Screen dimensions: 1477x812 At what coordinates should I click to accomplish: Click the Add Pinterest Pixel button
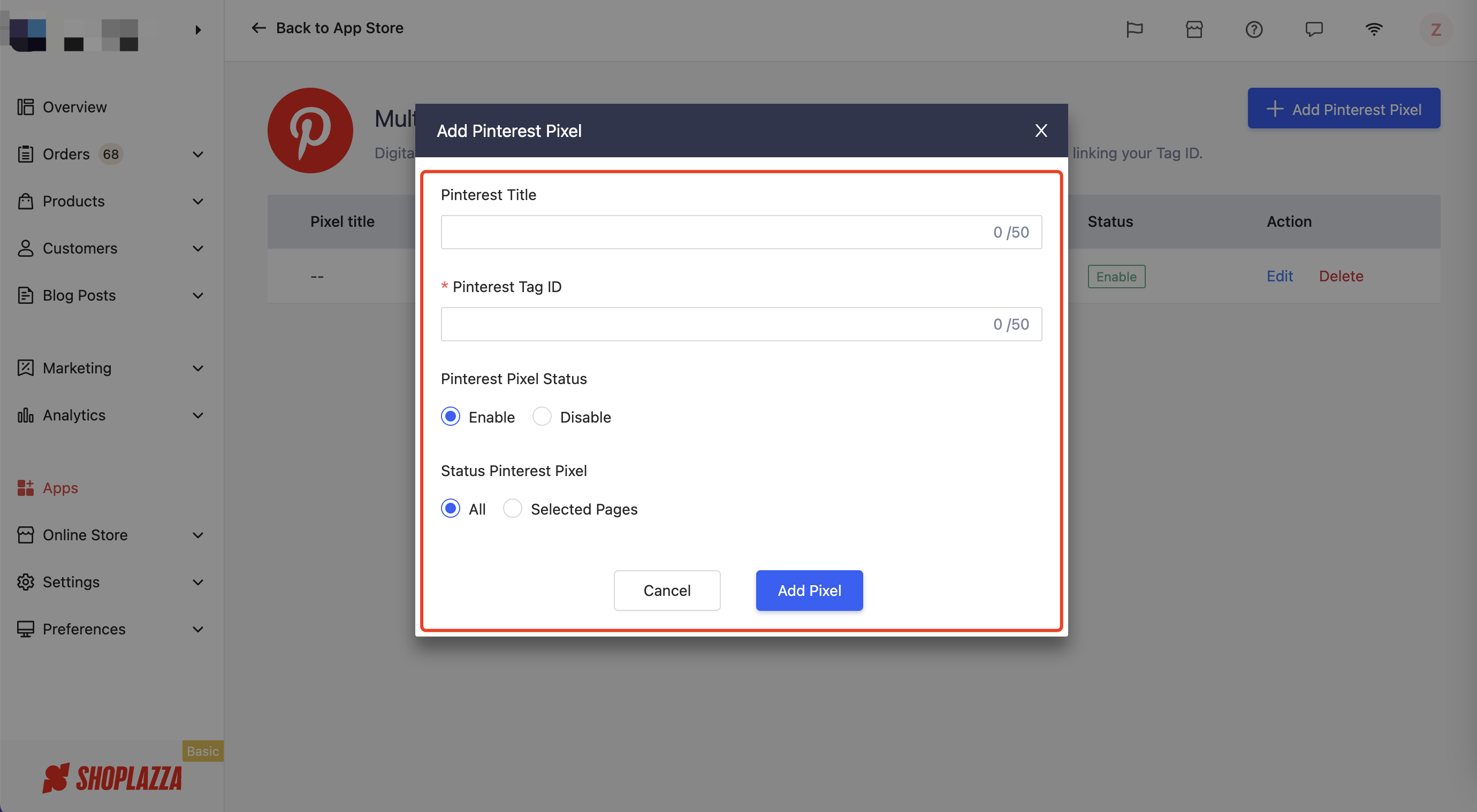coord(1343,108)
